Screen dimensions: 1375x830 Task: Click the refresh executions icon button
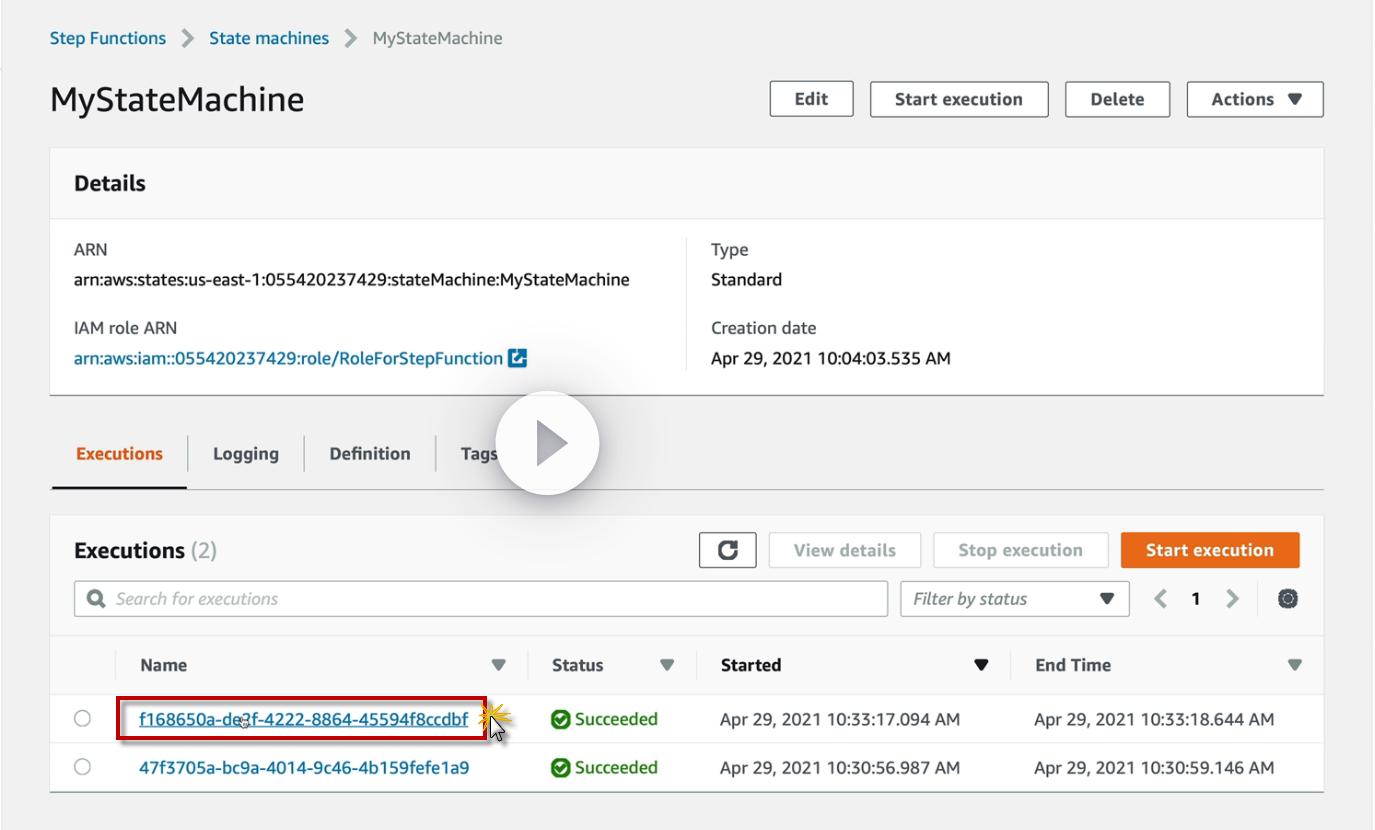pos(728,550)
